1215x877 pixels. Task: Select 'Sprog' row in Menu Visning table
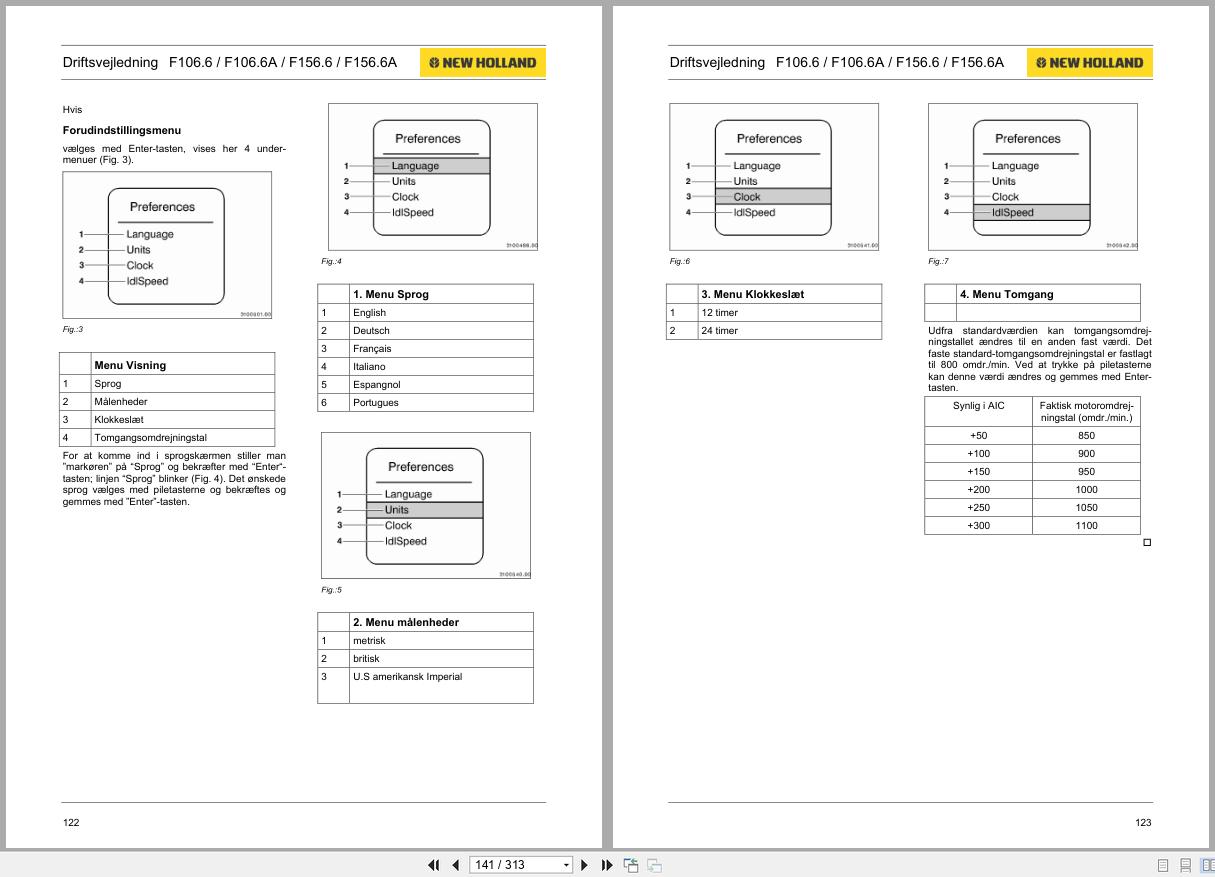pos(167,383)
